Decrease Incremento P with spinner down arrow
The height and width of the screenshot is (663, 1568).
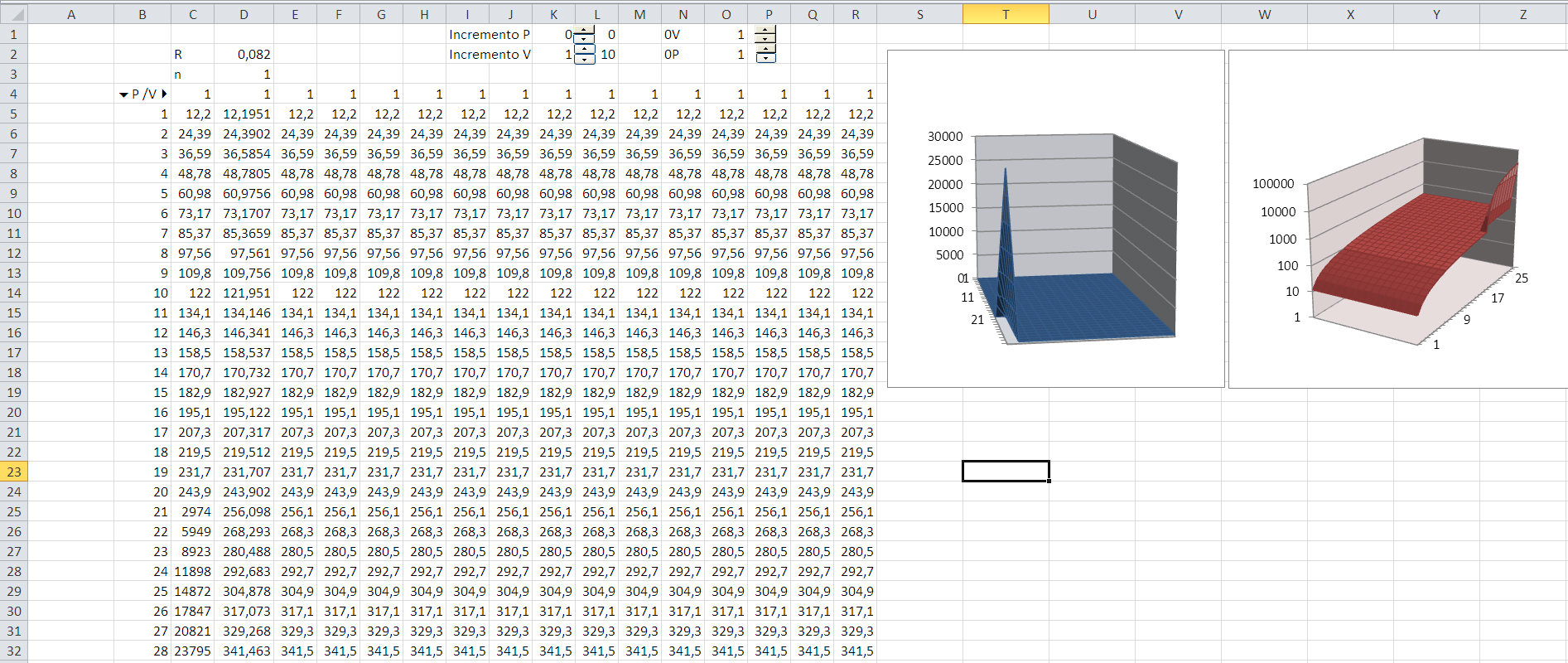(x=585, y=39)
